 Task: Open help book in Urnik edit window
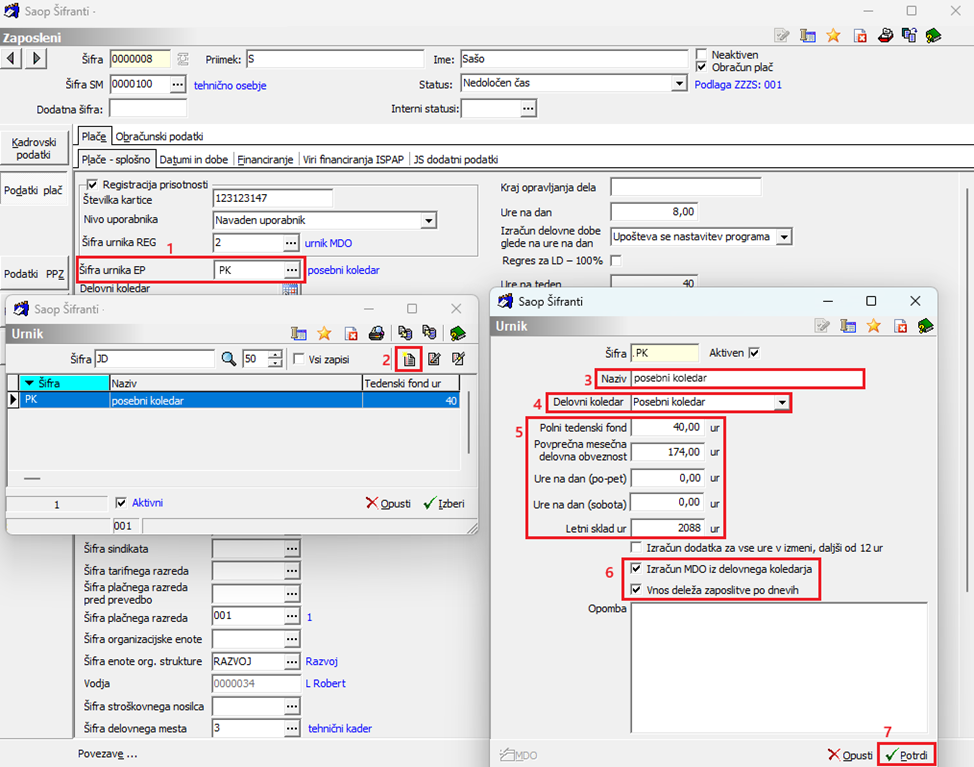(925, 326)
